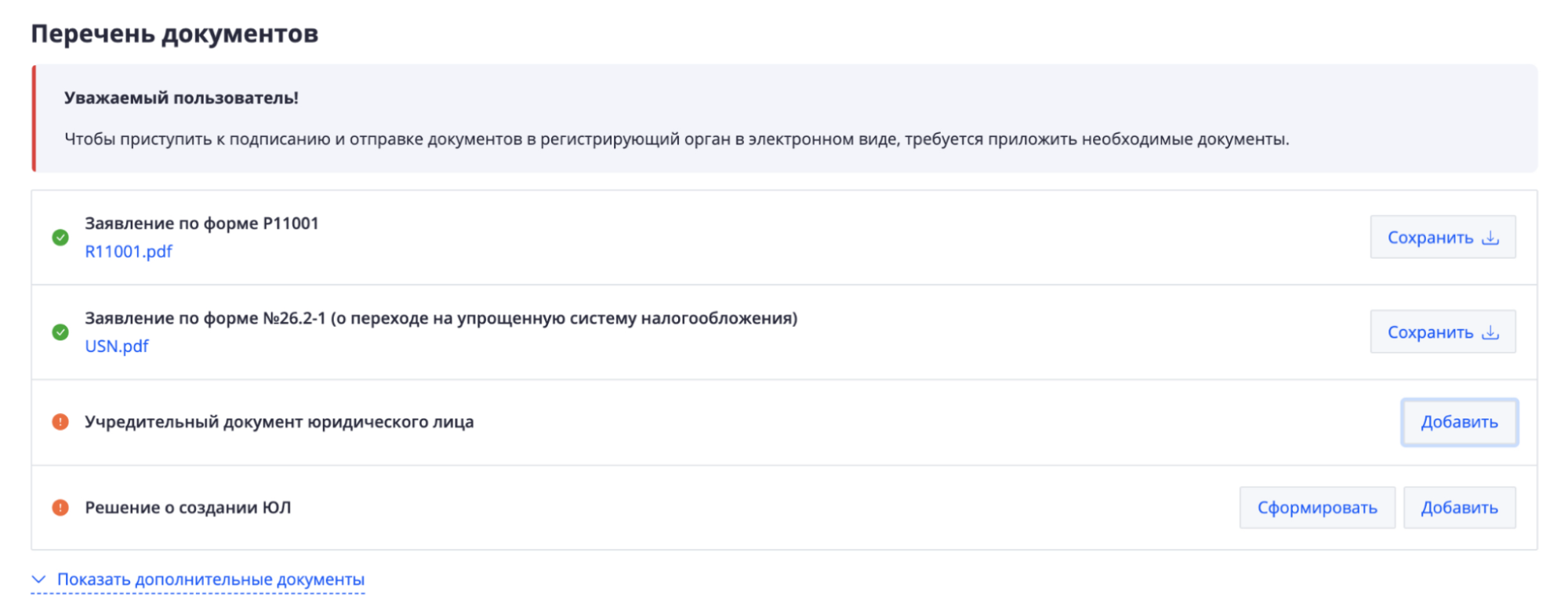Click the heading Перечень документов
1568x616 pixels.
point(175,34)
